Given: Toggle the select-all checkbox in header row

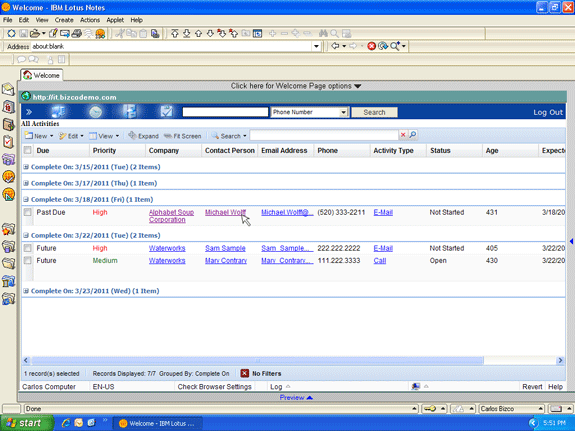Looking at the screenshot, I should (28, 150).
